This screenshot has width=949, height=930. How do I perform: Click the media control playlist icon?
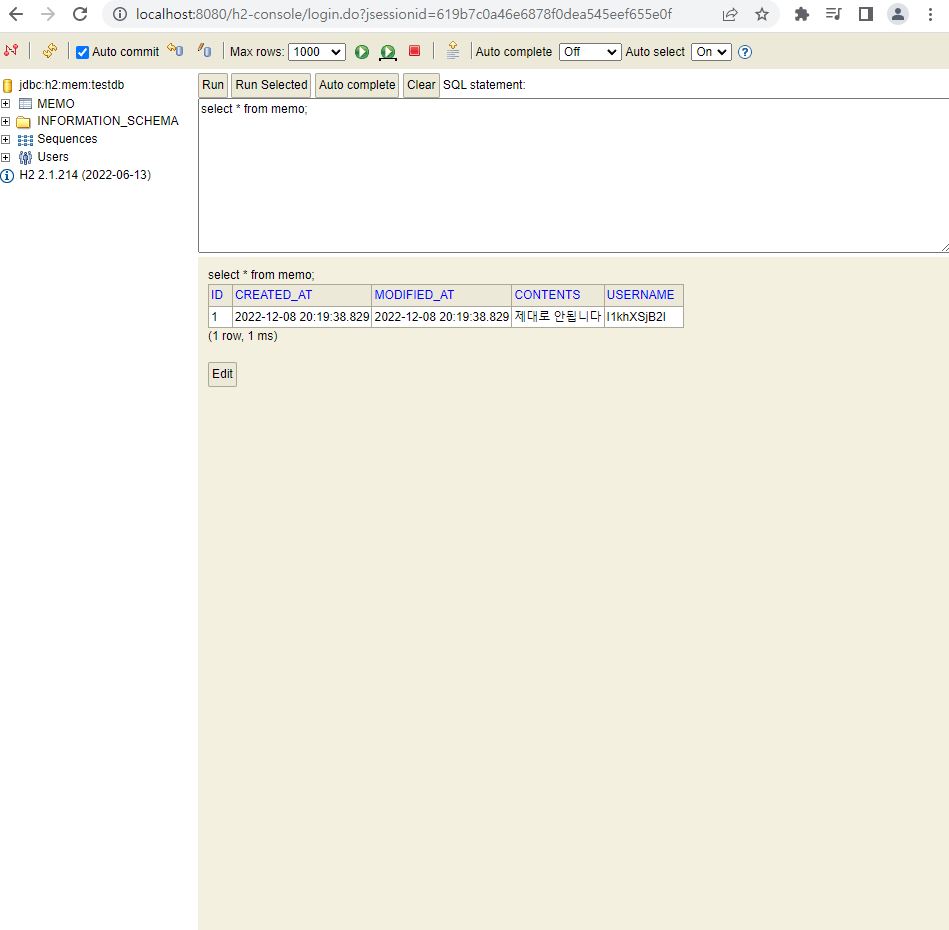coord(833,14)
